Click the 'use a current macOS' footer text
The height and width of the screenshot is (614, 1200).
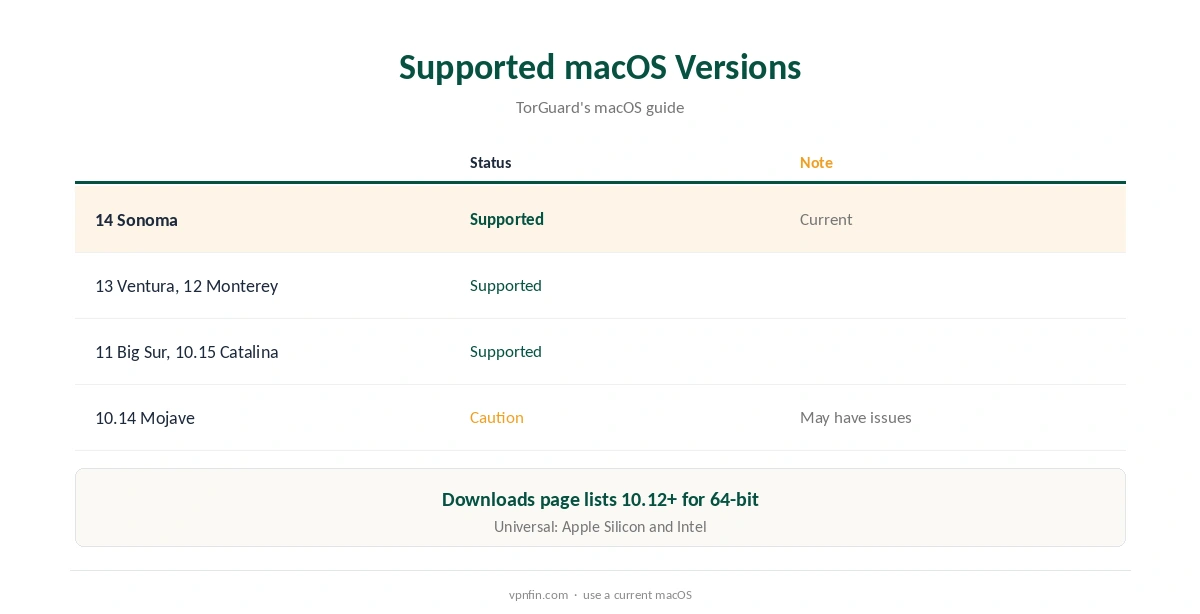637,595
